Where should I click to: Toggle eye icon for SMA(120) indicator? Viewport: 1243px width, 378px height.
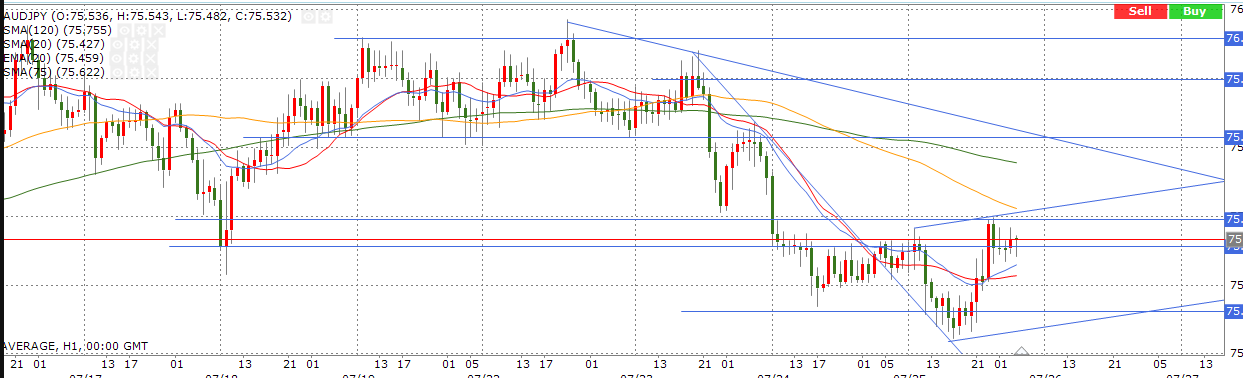(125, 31)
